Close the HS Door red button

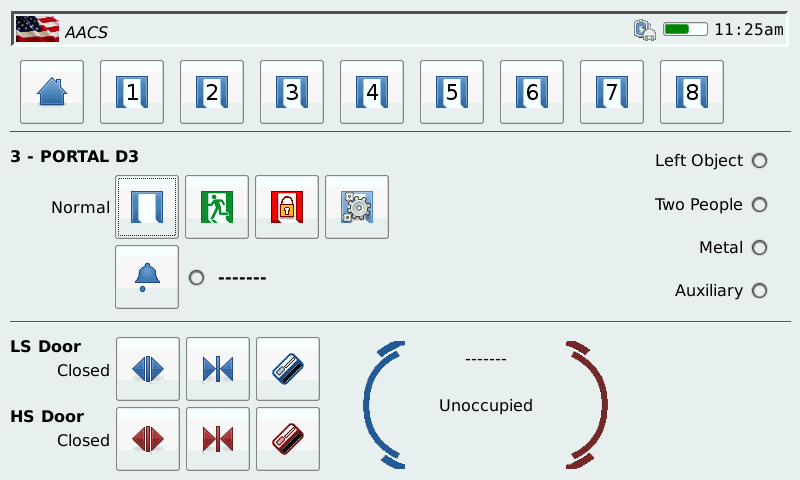pos(218,439)
